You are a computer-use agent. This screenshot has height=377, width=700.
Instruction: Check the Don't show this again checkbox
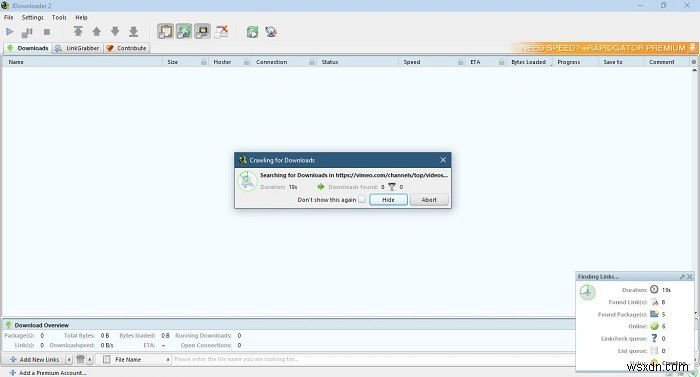coord(362,199)
